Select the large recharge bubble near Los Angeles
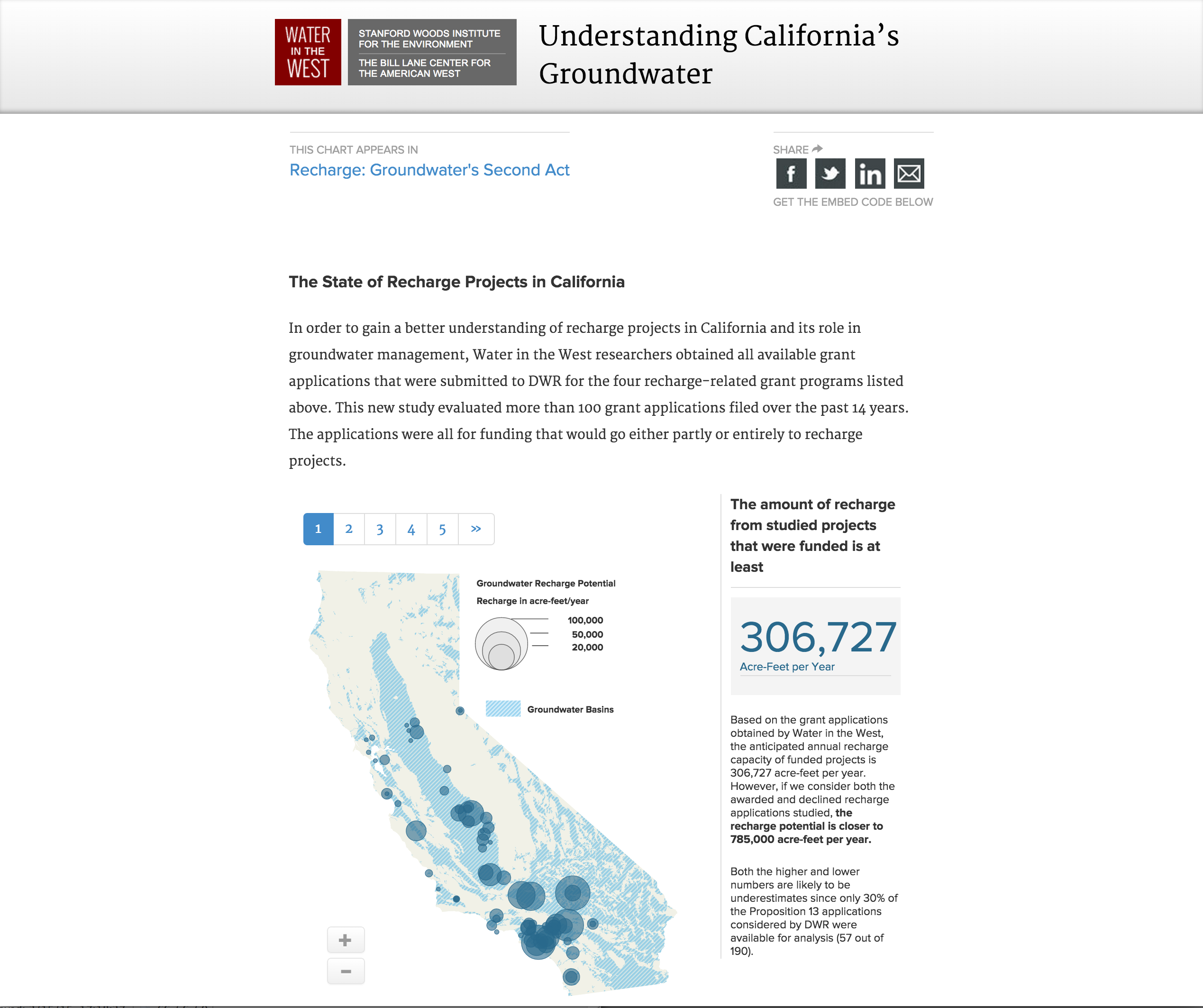Viewport: 1203px width, 1008px height. pos(538,940)
